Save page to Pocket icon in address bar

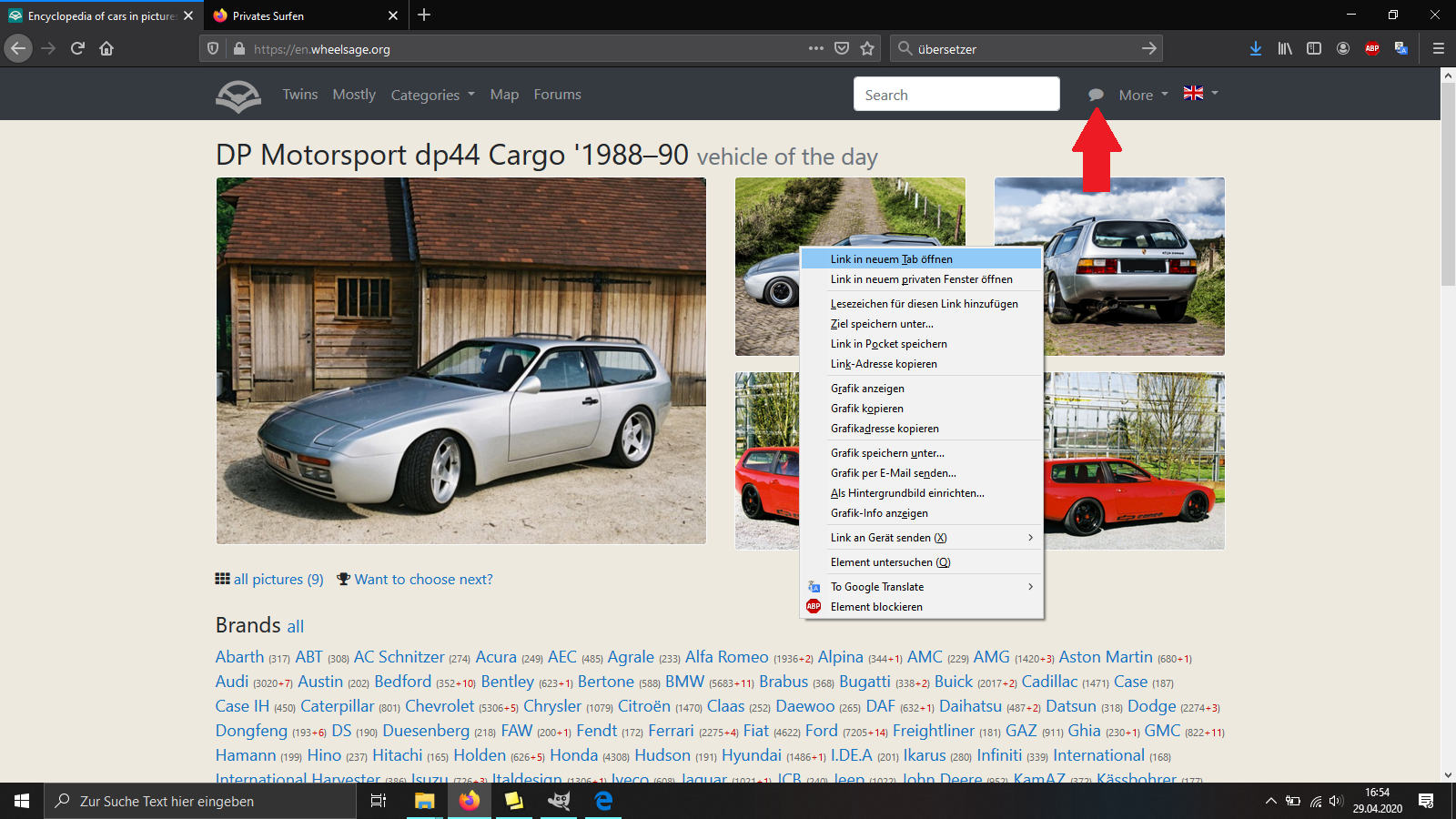842,48
